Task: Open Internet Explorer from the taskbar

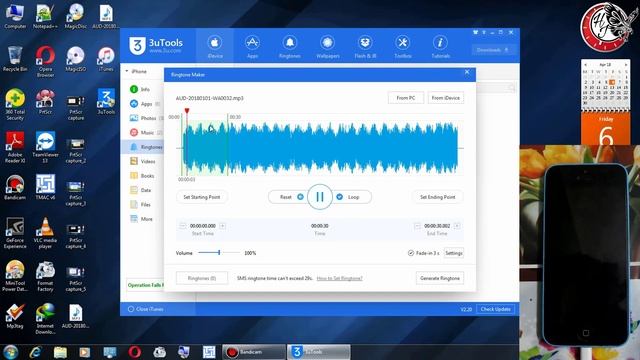Action: (x=36, y=352)
